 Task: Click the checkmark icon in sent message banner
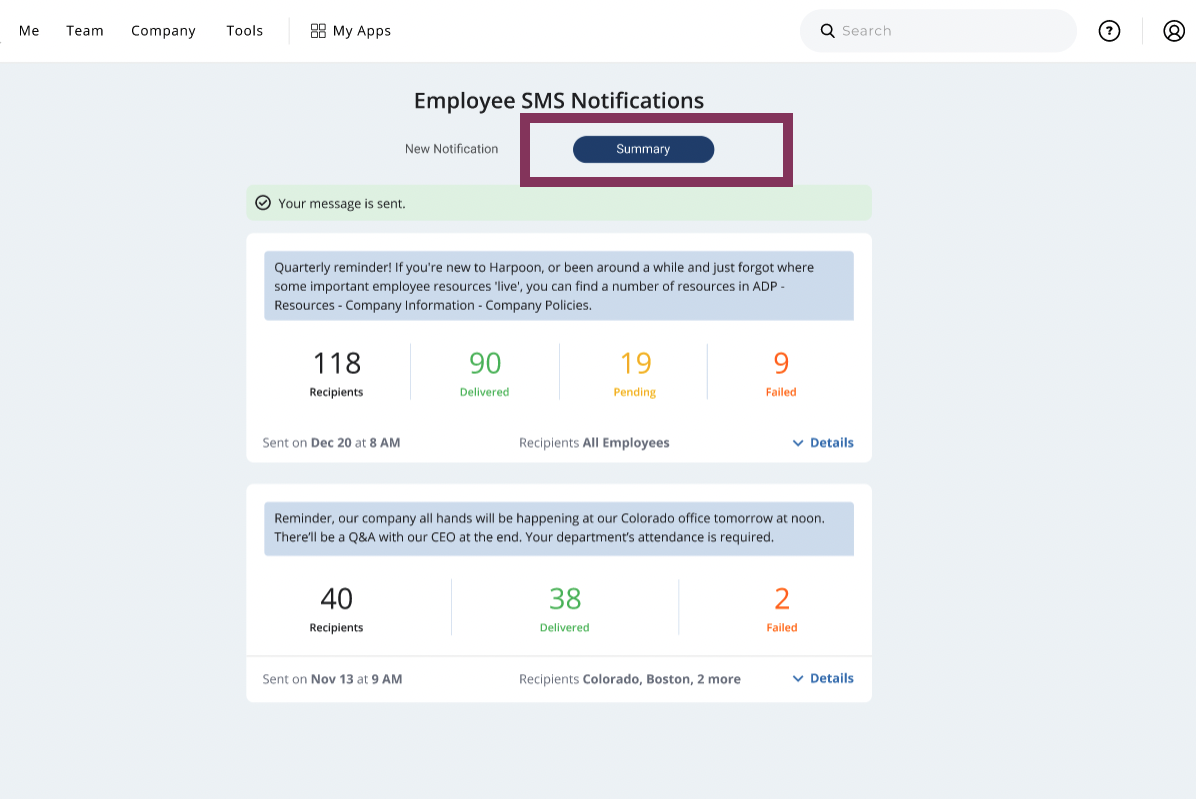click(x=263, y=203)
